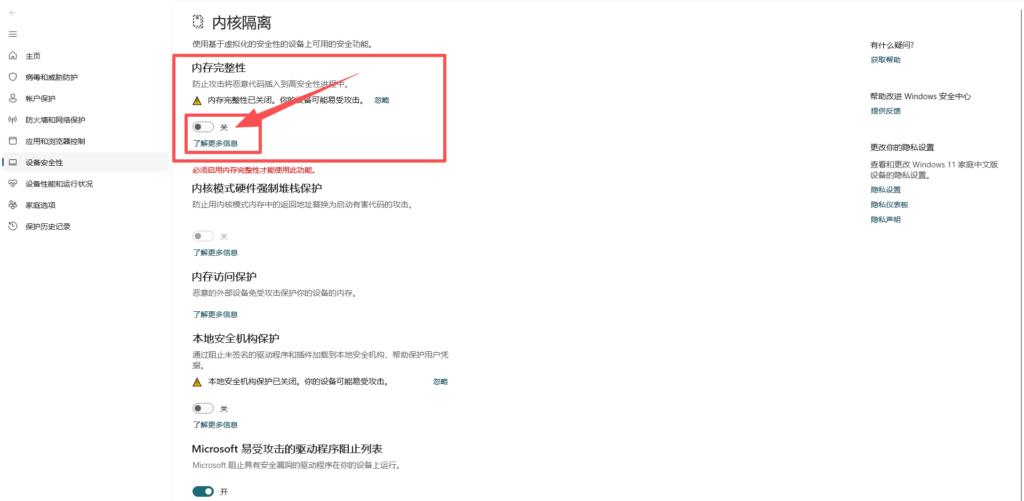Image resolution: width=1024 pixels, height=501 pixels.
Task: Enable the 内存完整性 toggle switch
Action: tap(203, 127)
